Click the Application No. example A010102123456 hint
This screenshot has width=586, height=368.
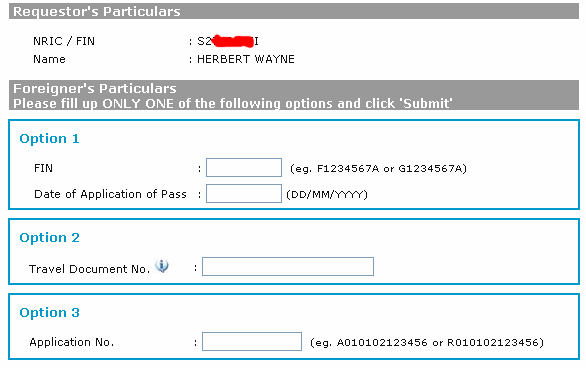pos(382,342)
